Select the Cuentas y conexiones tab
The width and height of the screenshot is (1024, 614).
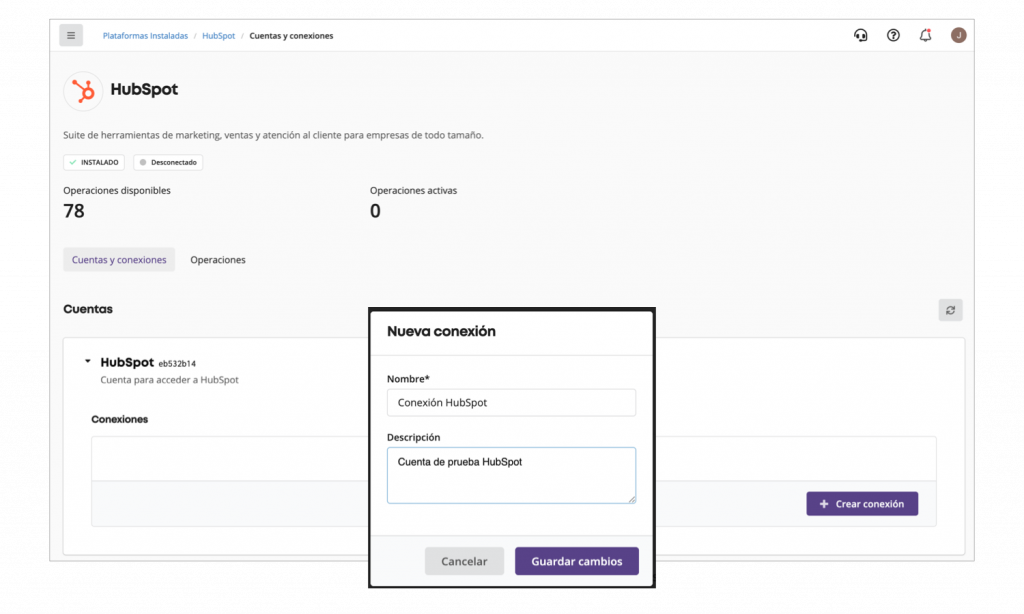pyautogui.click(x=119, y=259)
